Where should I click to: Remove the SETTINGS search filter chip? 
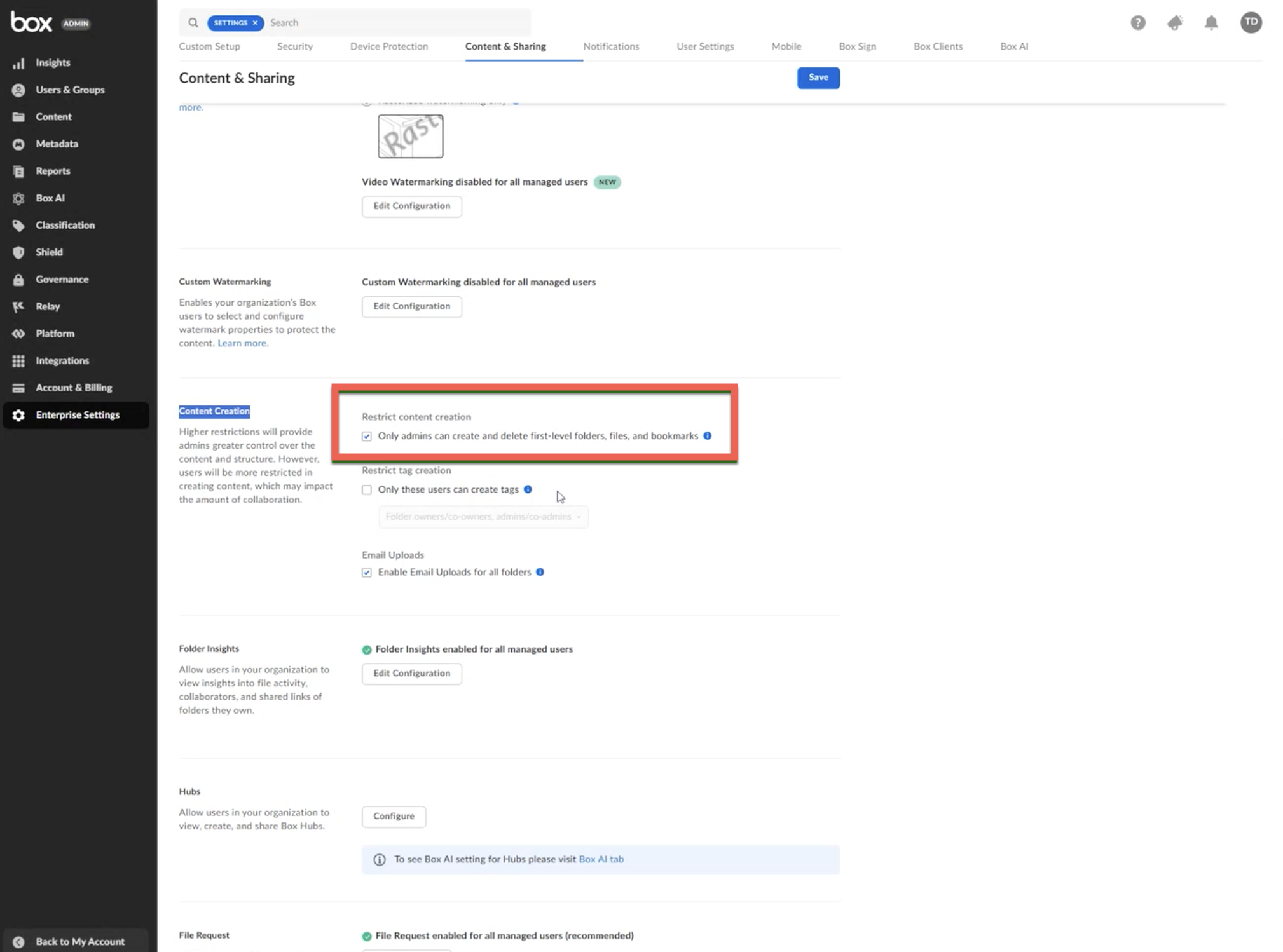(x=255, y=23)
